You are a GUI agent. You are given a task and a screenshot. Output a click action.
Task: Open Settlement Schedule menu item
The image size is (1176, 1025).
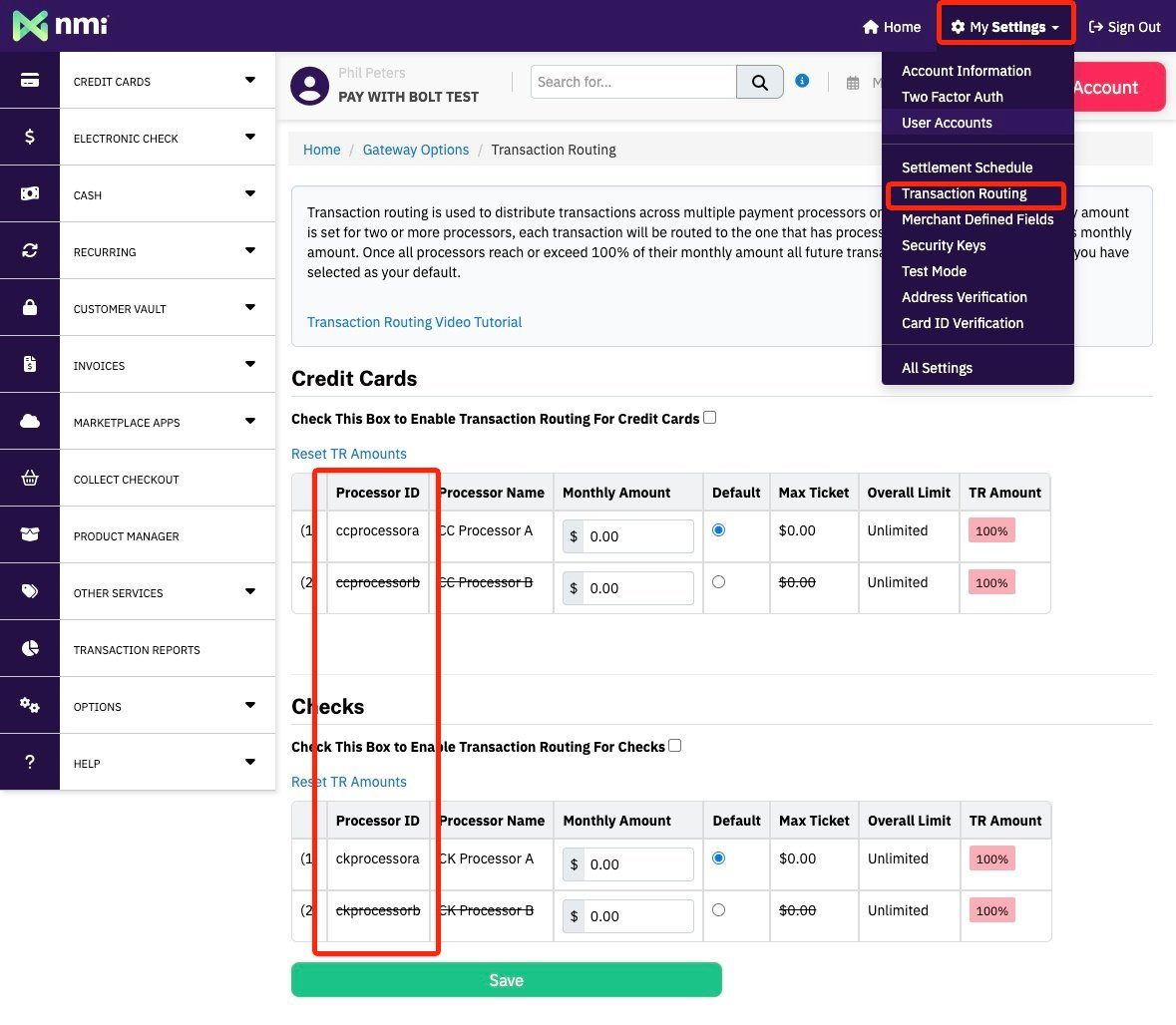[967, 168]
